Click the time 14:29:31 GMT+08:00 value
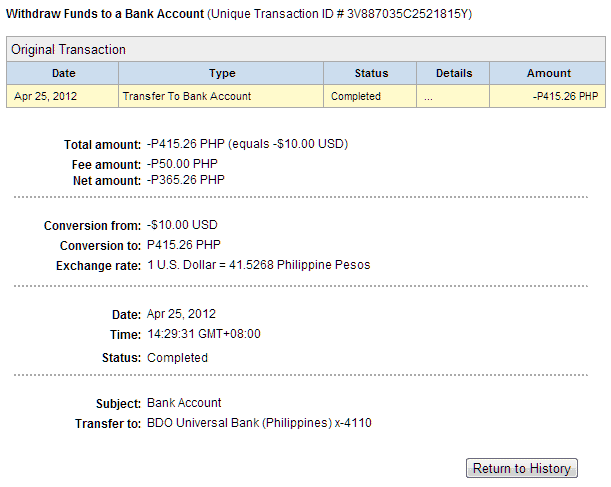This screenshot has height=487, width=611. [203, 334]
